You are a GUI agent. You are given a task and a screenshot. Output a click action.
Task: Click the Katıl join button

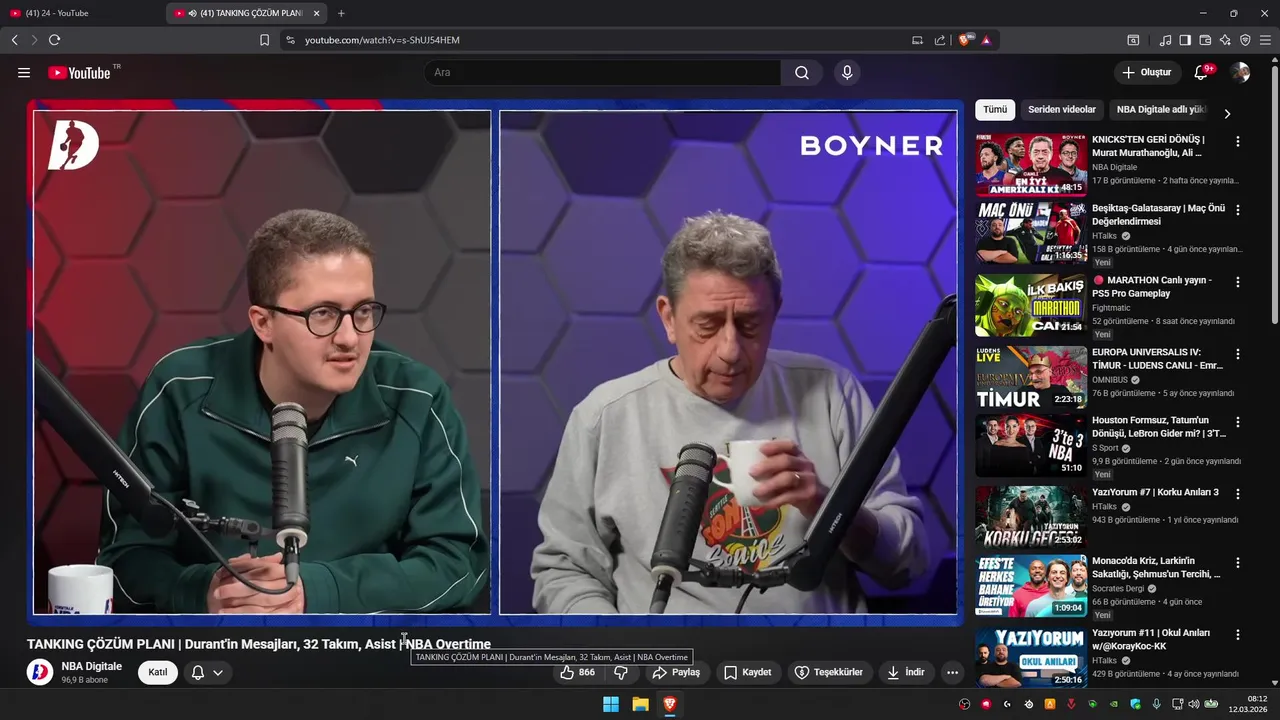158,672
